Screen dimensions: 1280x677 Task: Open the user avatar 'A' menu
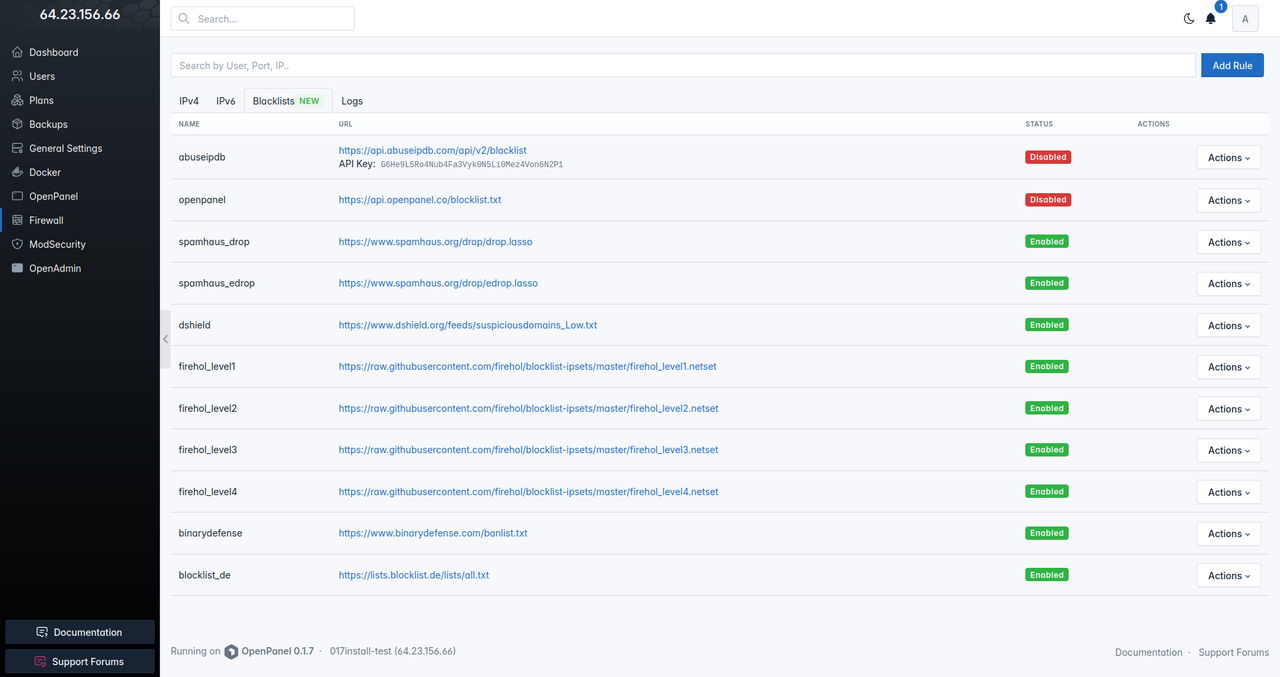[1245, 18]
